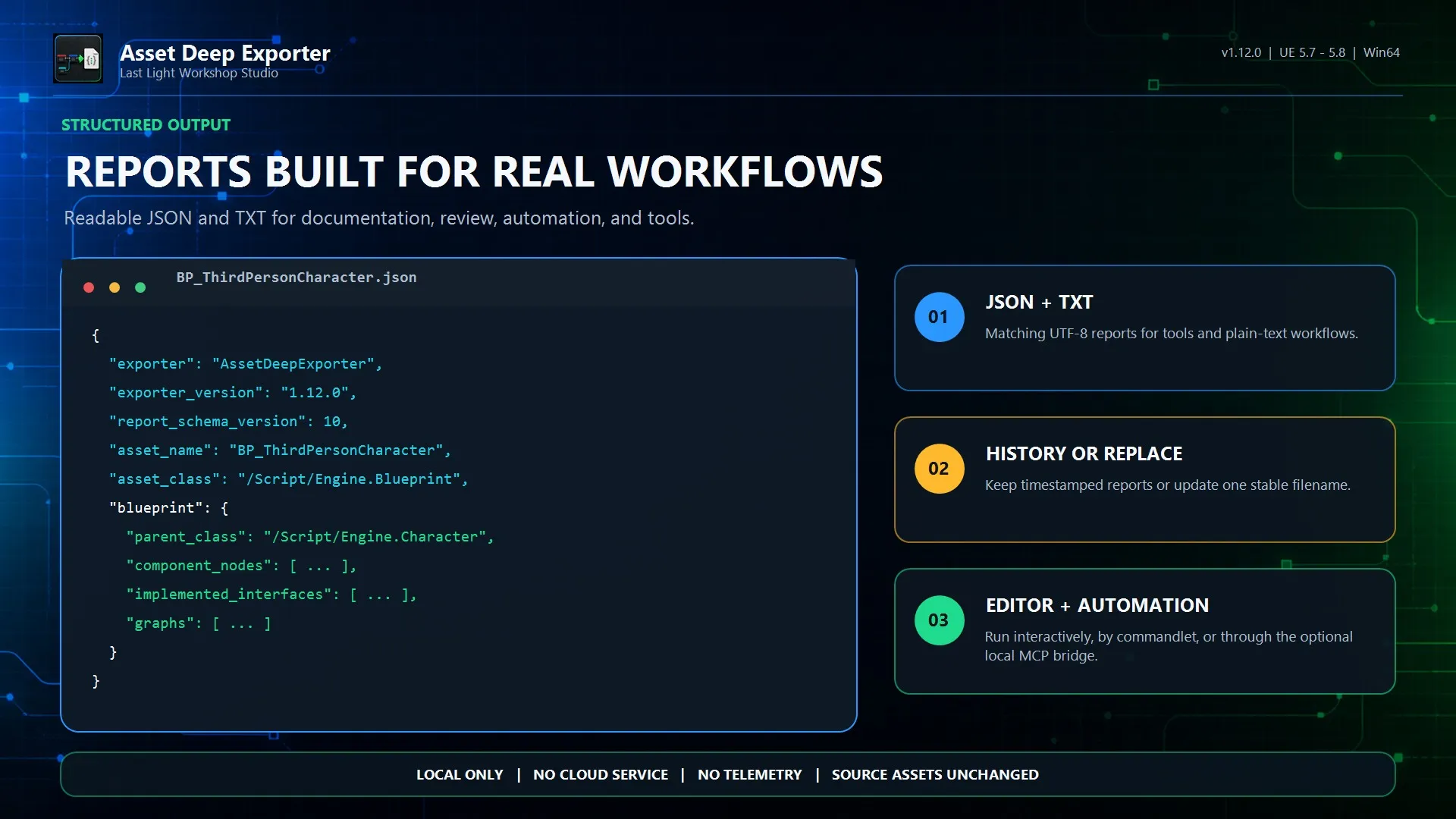Click the "asset_name" code line
1456x819 pixels.
click(280, 450)
